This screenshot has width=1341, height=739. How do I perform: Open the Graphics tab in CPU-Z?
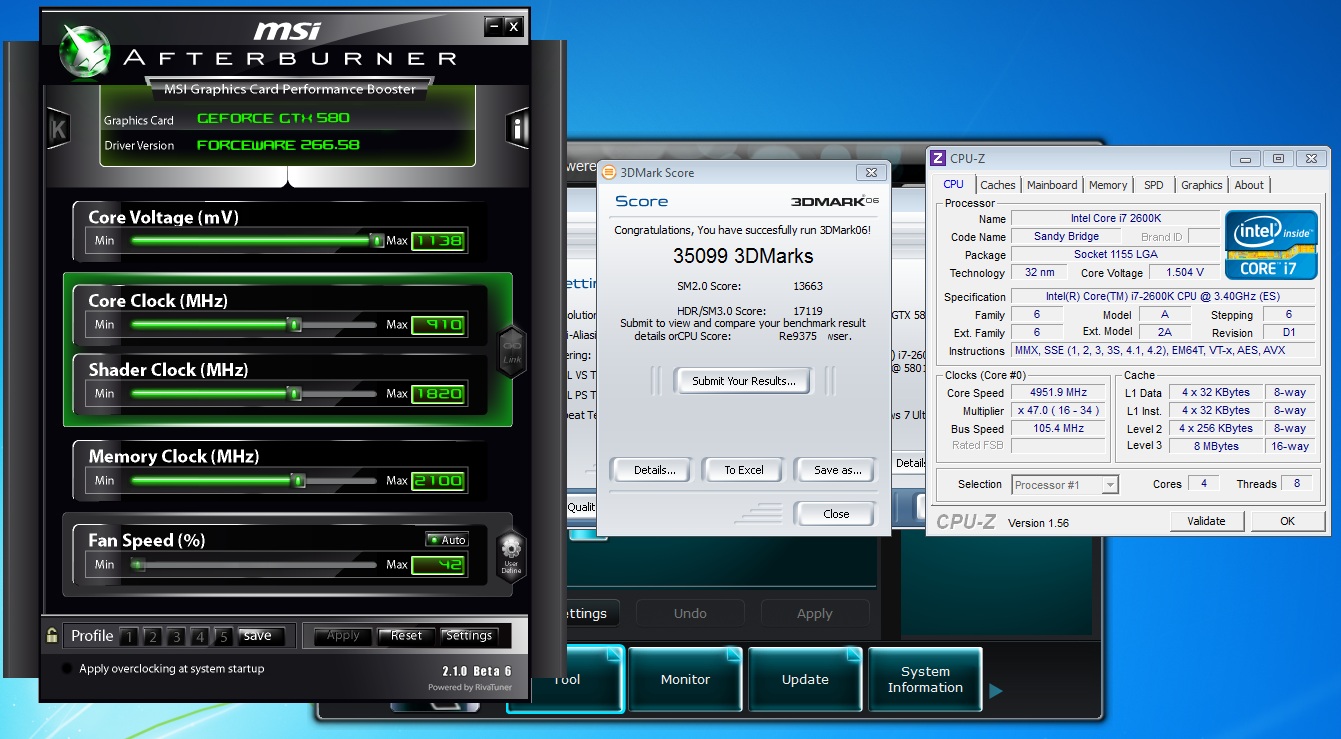click(x=1201, y=185)
